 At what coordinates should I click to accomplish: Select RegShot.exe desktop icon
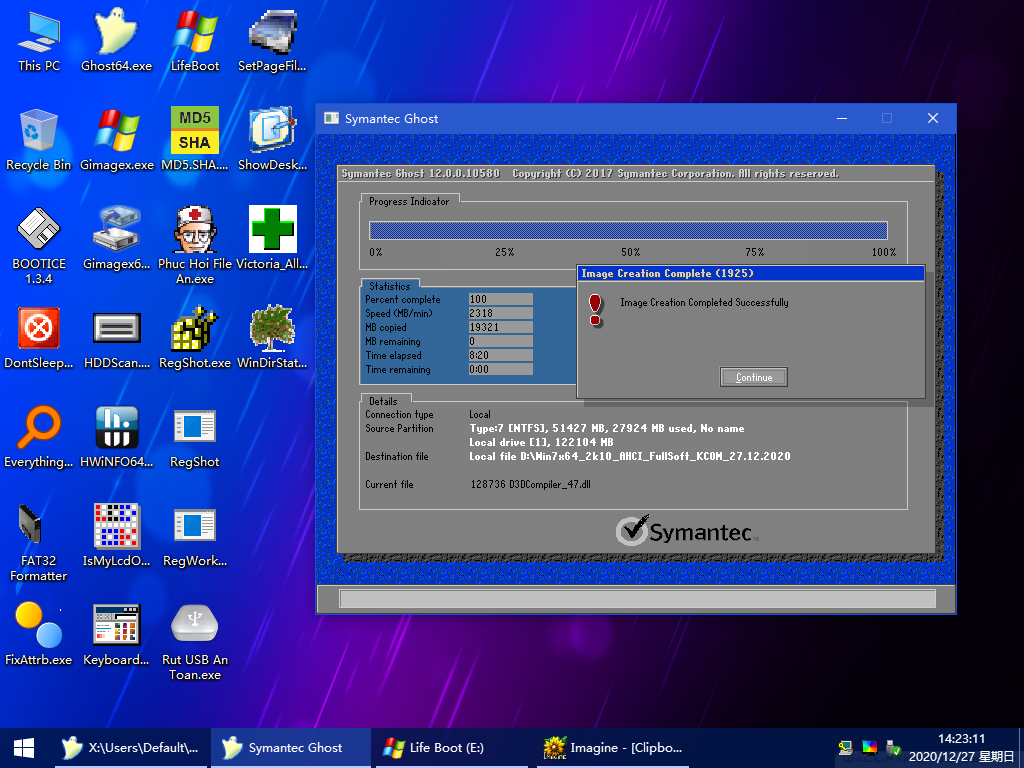[195, 338]
